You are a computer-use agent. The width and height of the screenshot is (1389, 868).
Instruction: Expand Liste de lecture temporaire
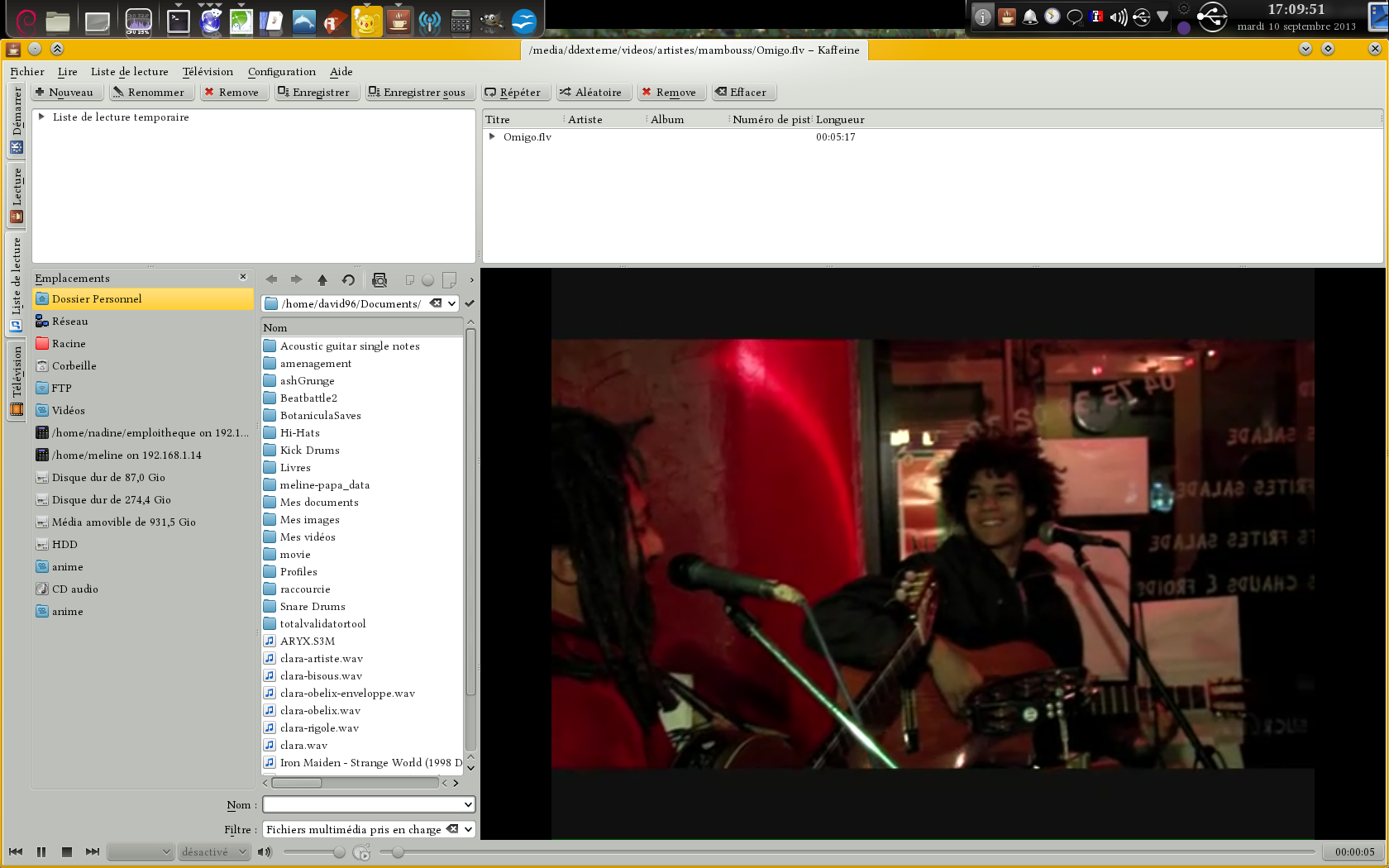41,117
